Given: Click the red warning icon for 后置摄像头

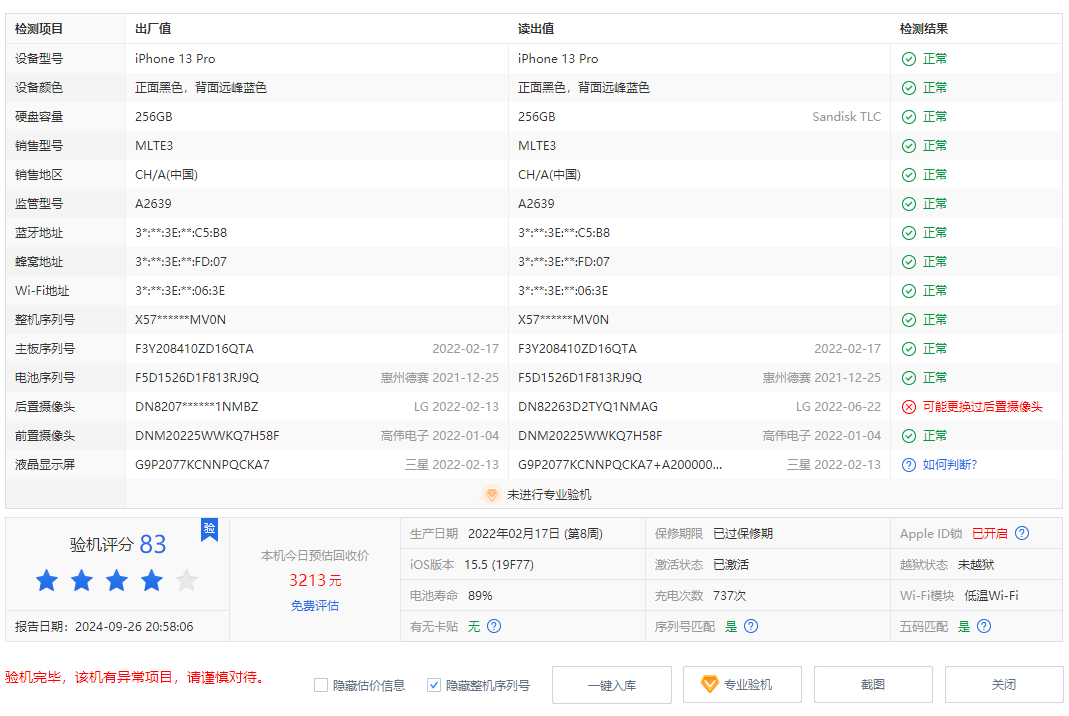Looking at the screenshot, I should [x=909, y=406].
